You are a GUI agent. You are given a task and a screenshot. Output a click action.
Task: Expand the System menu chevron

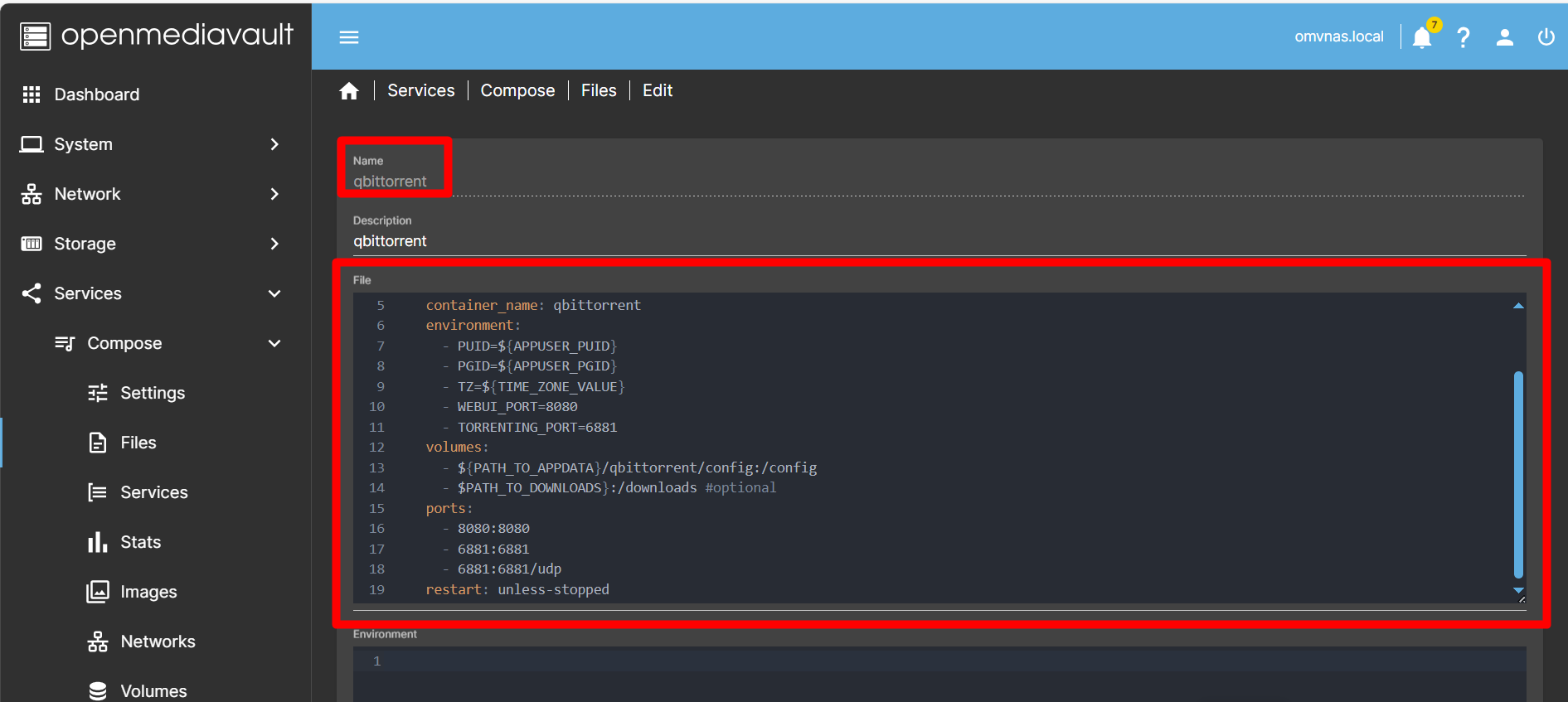(274, 144)
